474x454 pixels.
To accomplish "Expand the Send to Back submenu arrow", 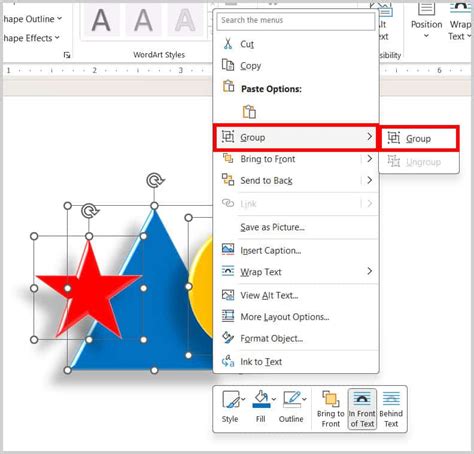I will [x=370, y=180].
